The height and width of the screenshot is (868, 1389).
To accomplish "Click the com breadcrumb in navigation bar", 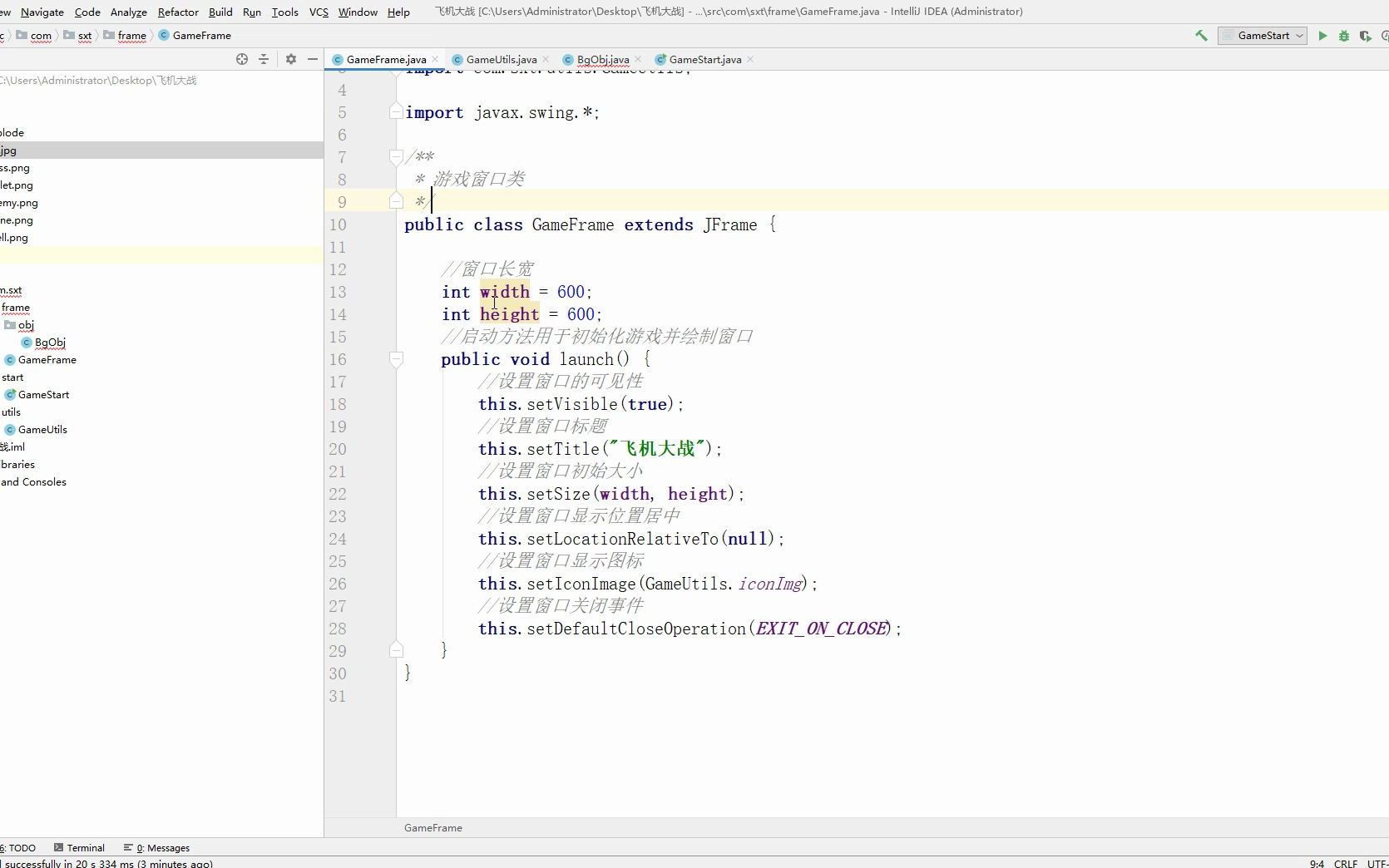I will coord(41,36).
